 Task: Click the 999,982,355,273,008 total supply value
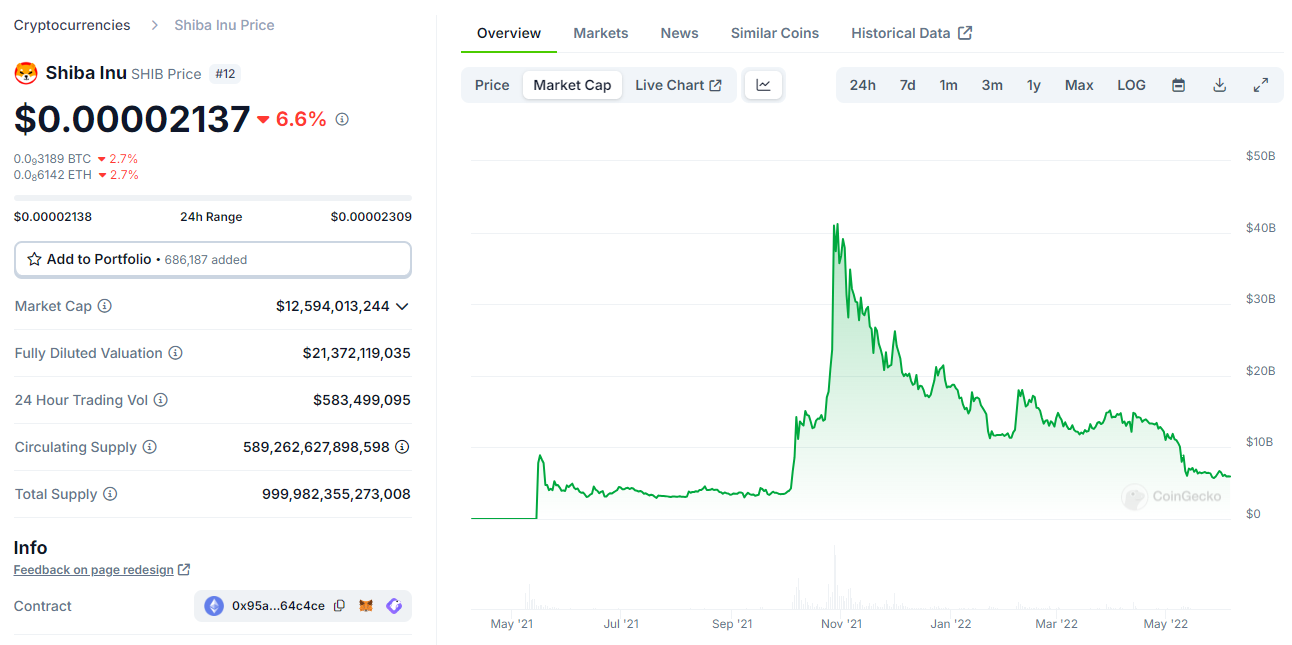pyautogui.click(x=336, y=494)
